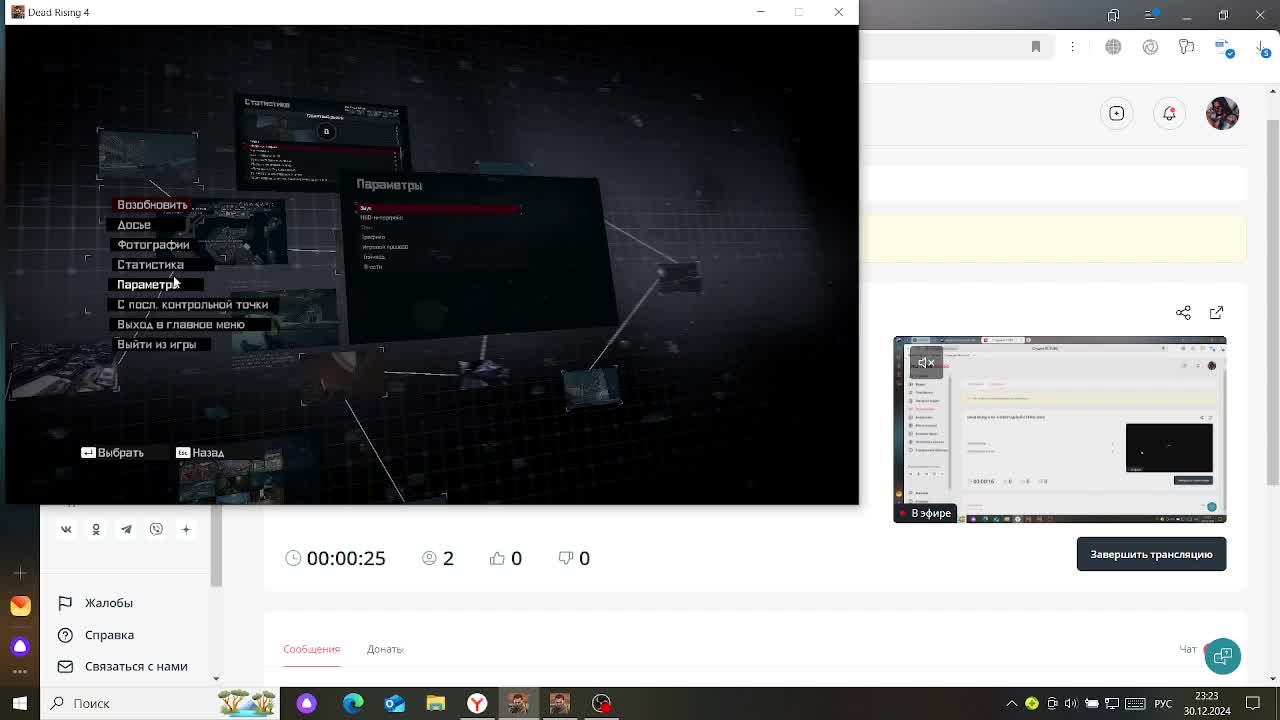
Task: Open the chat support bubble icon
Action: point(1222,656)
